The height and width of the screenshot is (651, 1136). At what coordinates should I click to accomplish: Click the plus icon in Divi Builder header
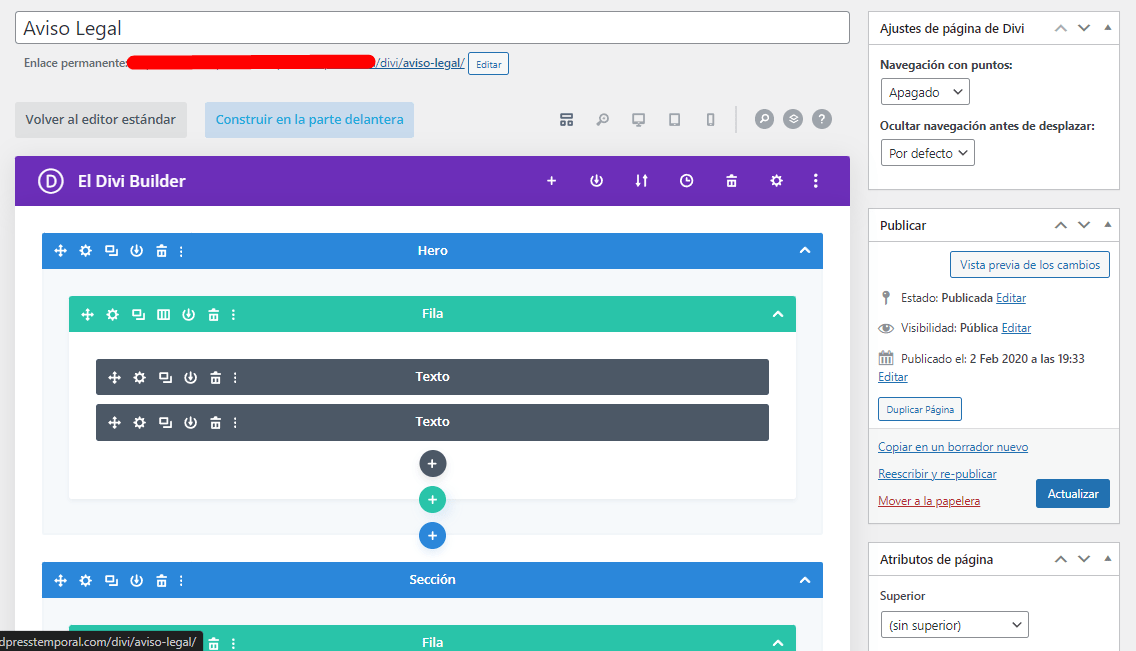(551, 181)
